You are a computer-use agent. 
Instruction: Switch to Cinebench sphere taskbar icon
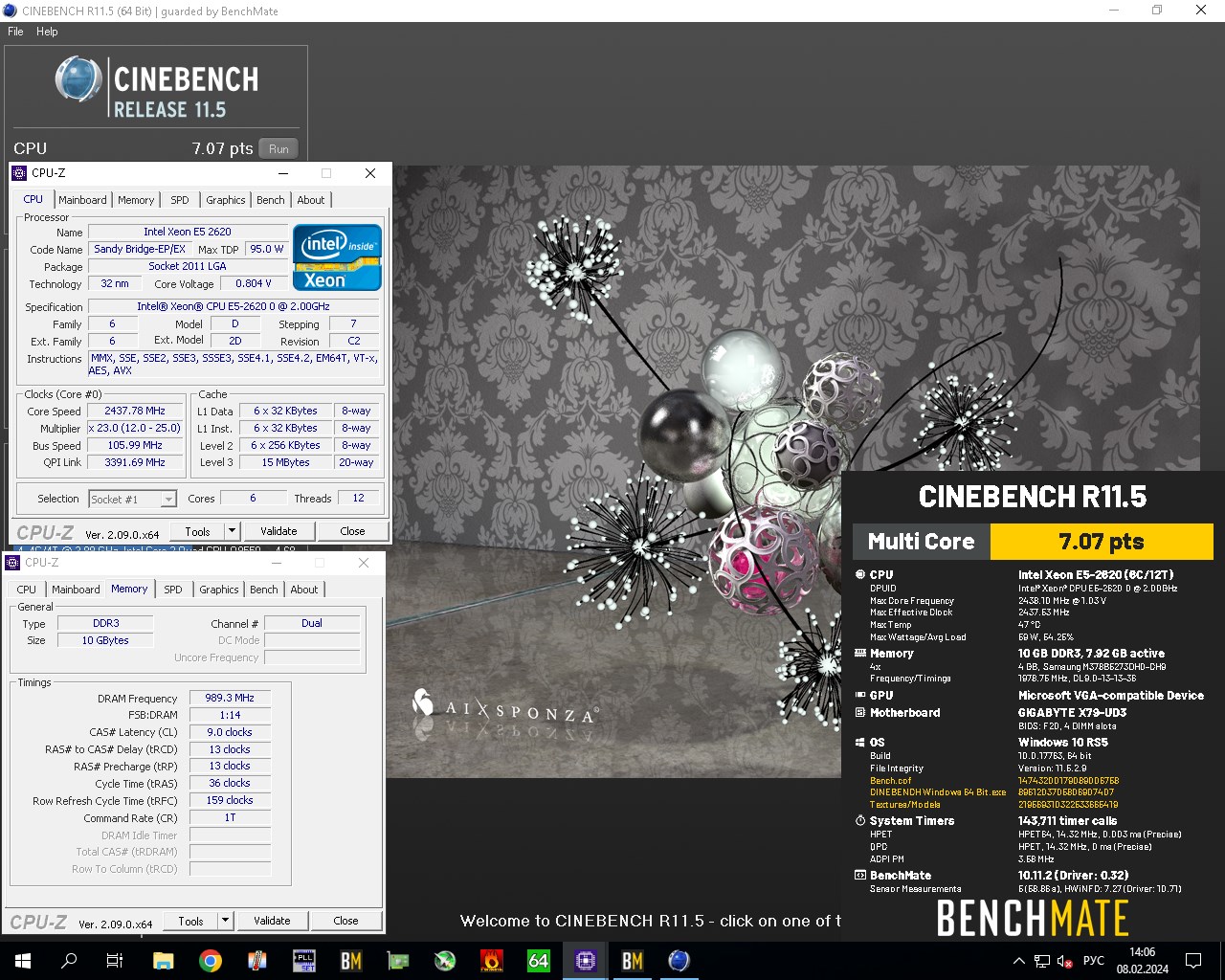click(679, 960)
